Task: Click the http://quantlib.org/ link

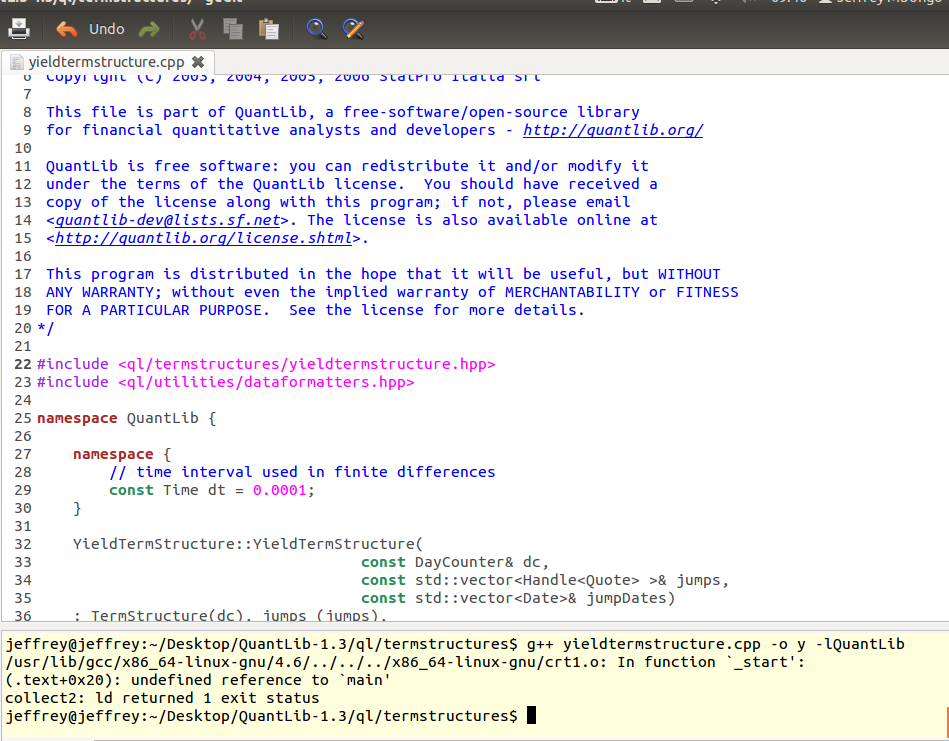Action: 613,130
